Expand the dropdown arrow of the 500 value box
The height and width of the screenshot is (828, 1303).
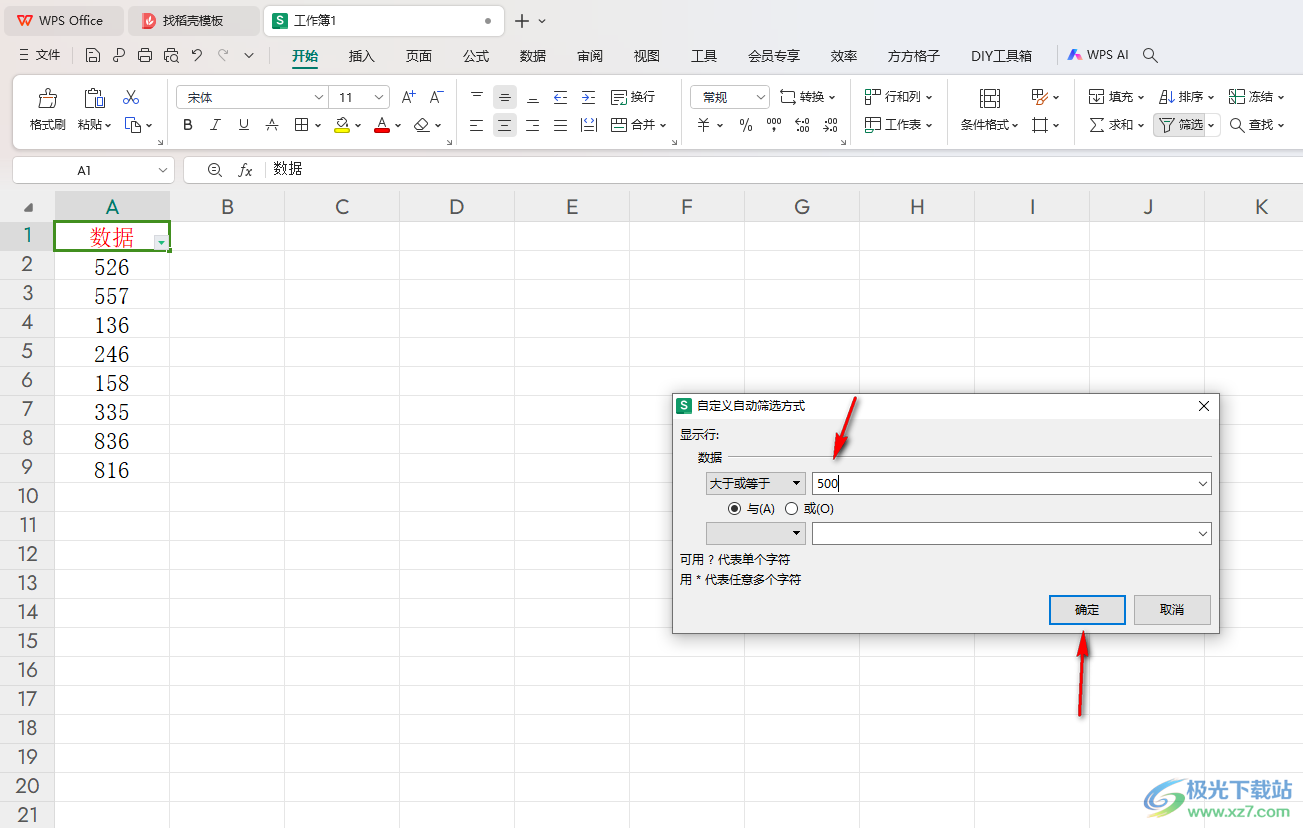point(1203,483)
